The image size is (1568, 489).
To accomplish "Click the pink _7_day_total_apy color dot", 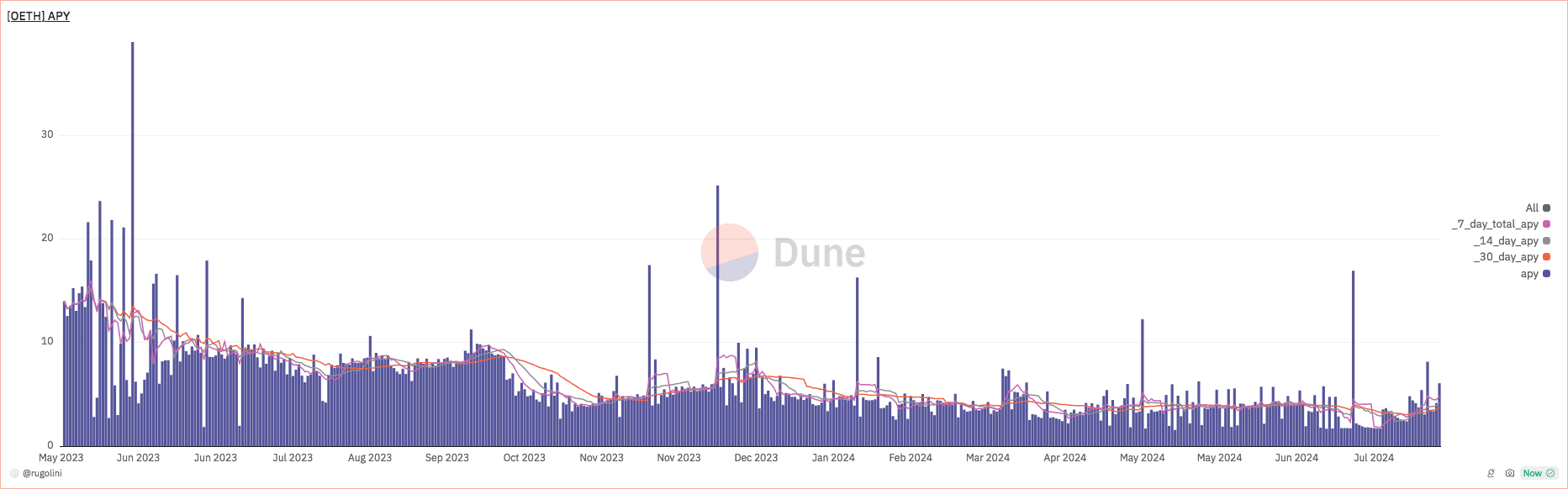I will click(x=1546, y=224).
